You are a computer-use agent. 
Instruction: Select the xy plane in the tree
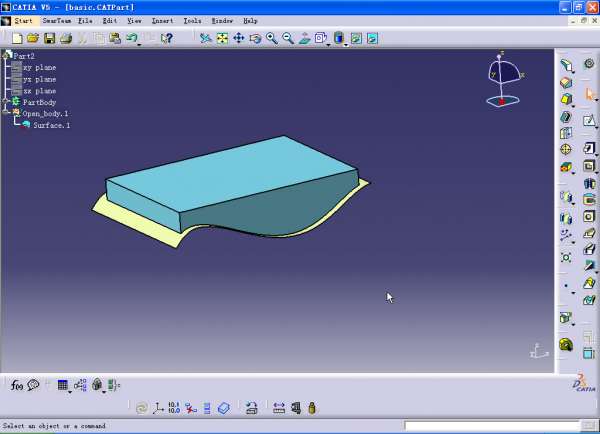39,67
